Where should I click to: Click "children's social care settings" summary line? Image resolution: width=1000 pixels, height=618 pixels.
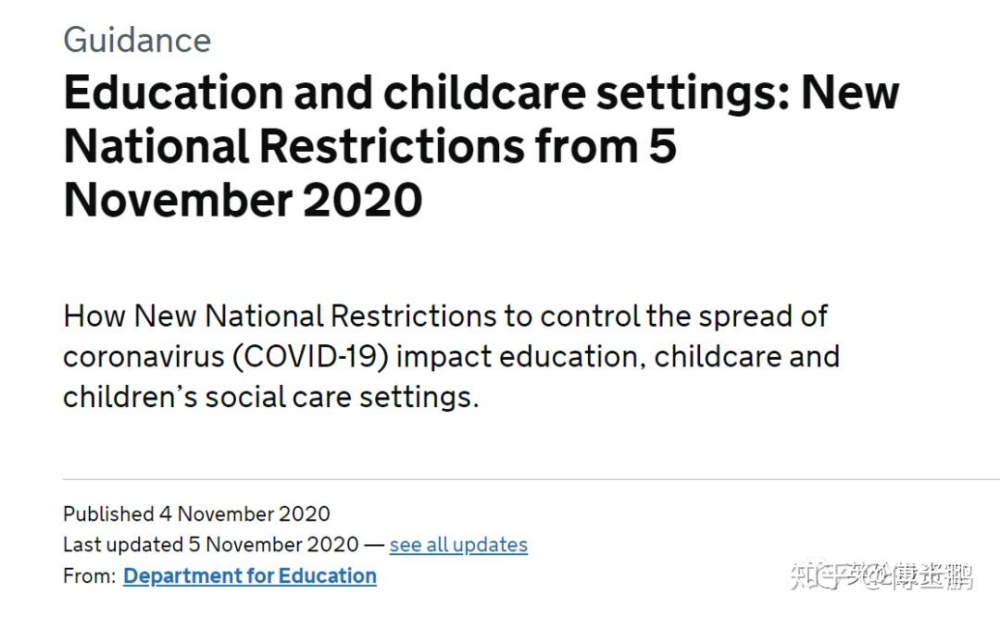point(270,397)
